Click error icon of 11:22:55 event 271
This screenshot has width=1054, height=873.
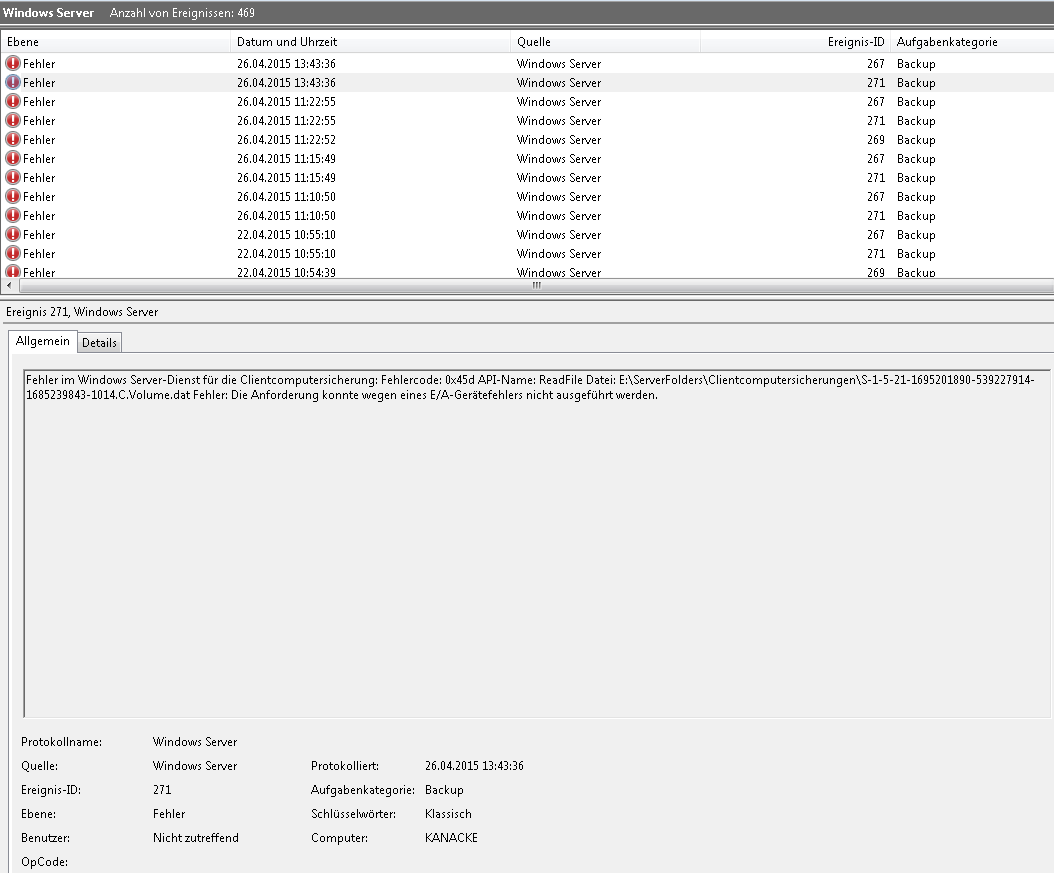tap(13, 120)
